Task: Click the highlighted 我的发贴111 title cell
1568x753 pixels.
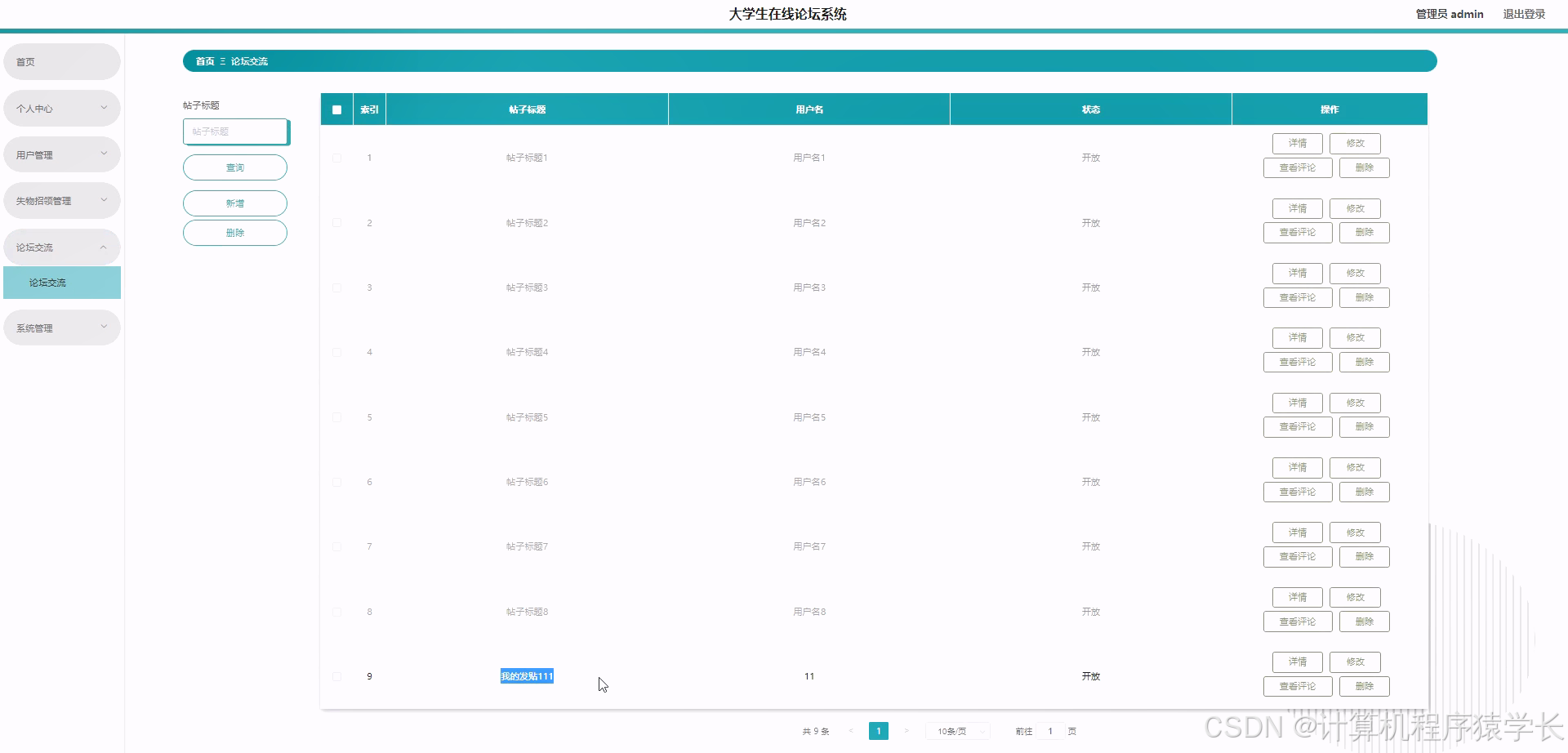Action: (527, 676)
